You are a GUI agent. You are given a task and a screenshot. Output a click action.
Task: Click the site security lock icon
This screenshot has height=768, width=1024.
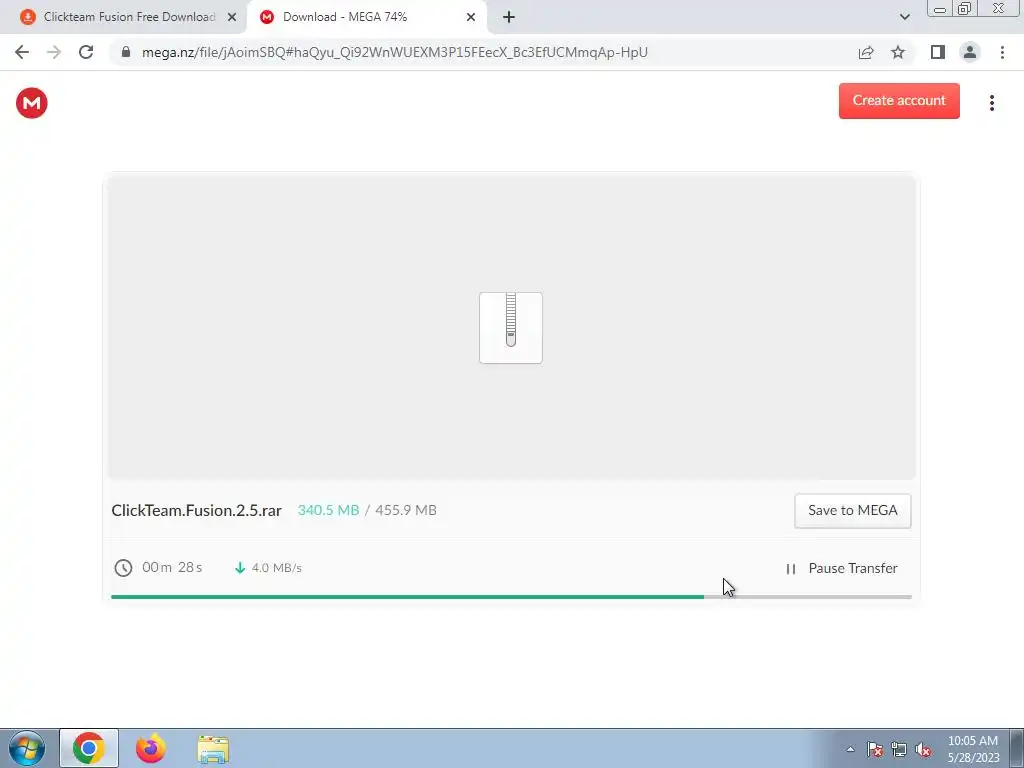coord(126,52)
